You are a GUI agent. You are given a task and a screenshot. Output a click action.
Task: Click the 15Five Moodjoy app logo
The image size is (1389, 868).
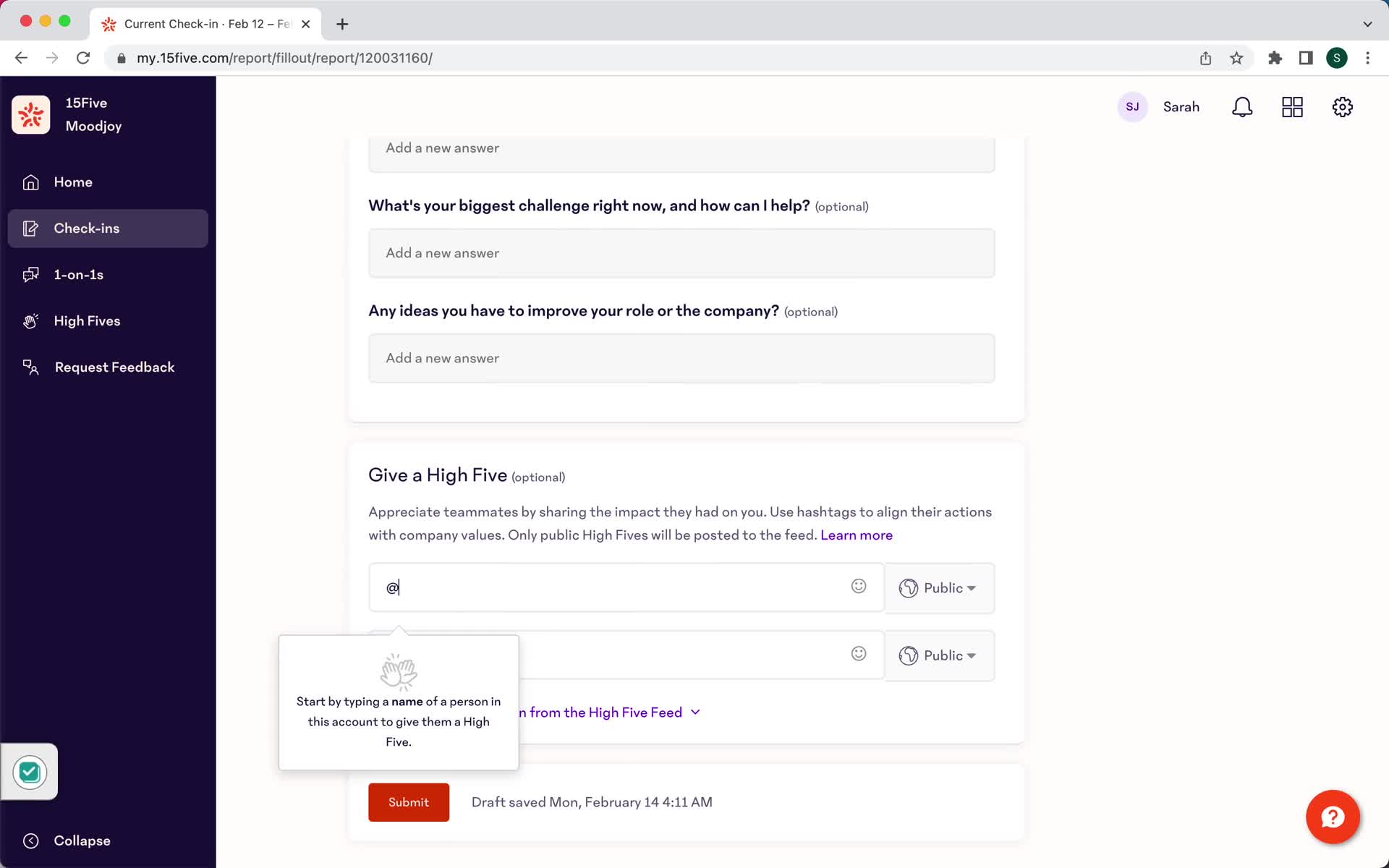tap(31, 113)
